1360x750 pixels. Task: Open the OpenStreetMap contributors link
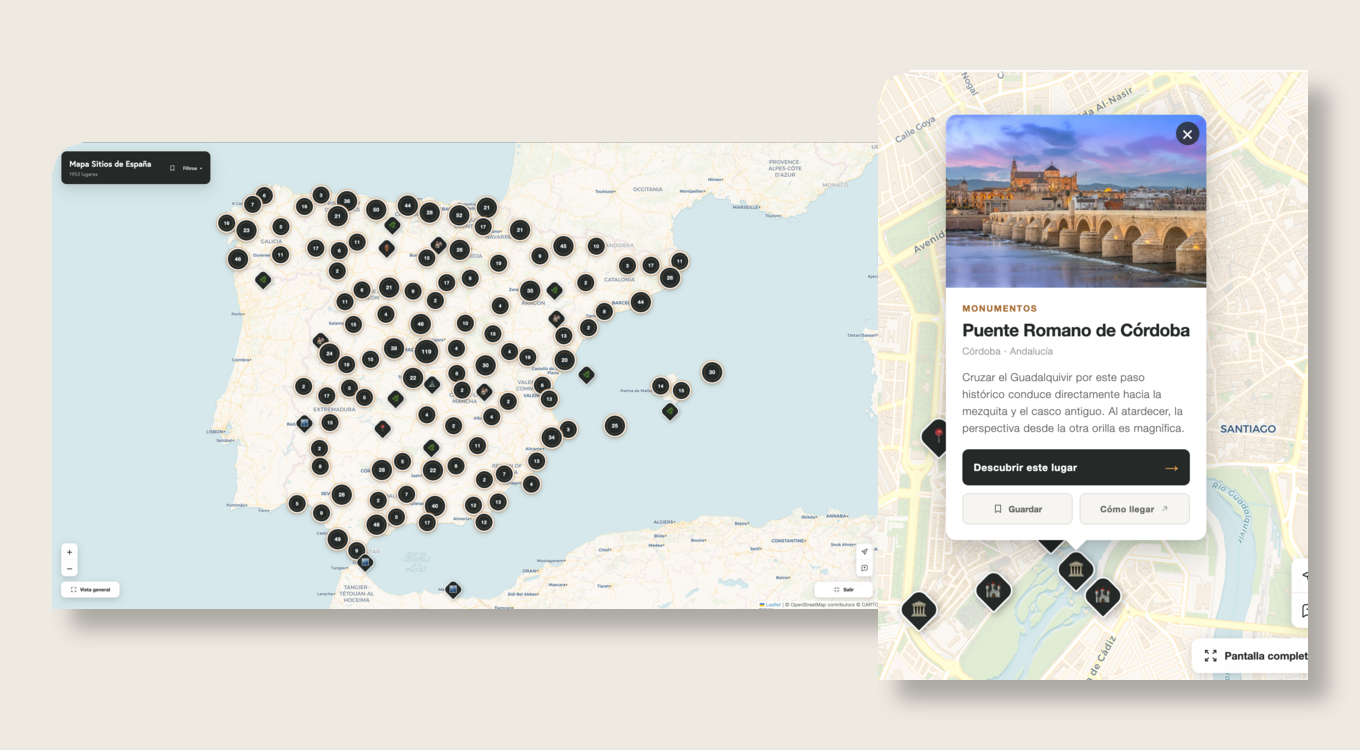822,604
